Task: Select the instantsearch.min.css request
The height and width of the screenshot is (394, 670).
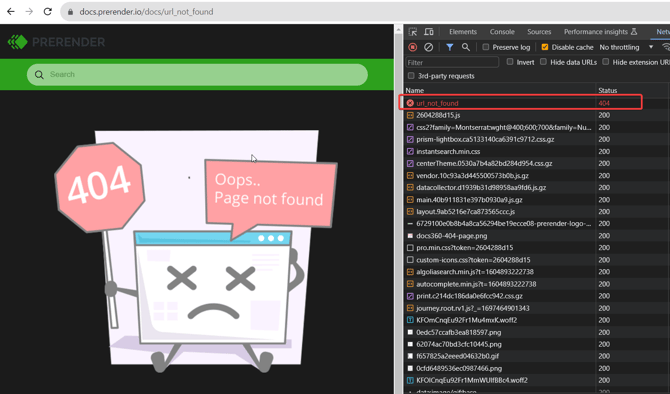Action: (448, 151)
